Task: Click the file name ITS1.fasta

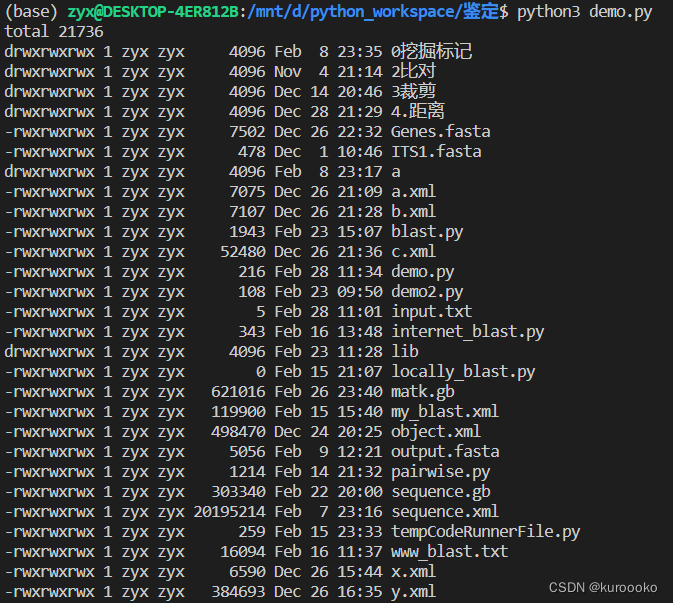Action: pyautogui.click(x=436, y=152)
